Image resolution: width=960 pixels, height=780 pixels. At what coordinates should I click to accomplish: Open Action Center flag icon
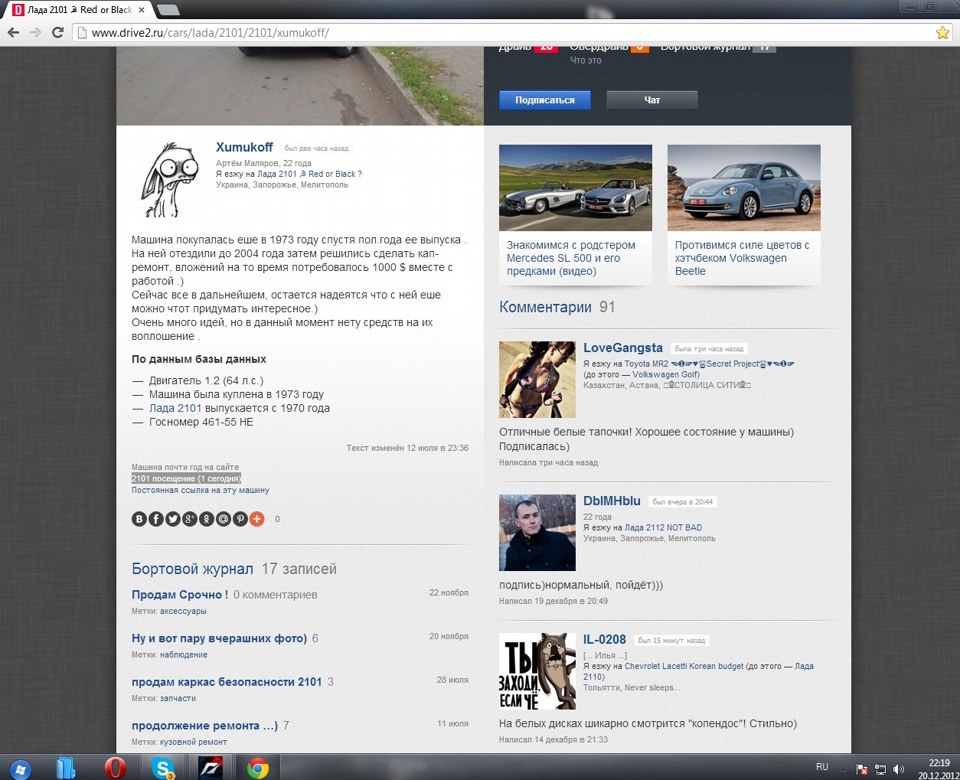click(861, 769)
